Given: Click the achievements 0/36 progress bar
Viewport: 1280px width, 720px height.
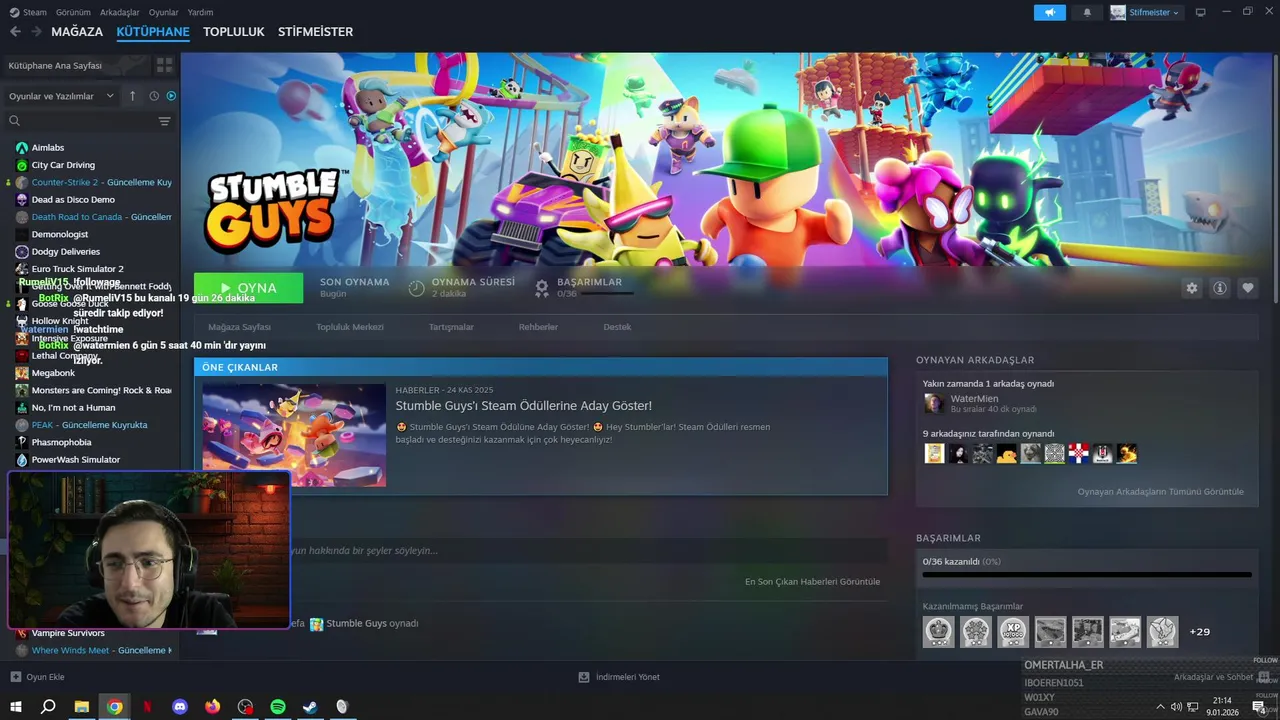Looking at the screenshot, I should [x=1087, y=575].
